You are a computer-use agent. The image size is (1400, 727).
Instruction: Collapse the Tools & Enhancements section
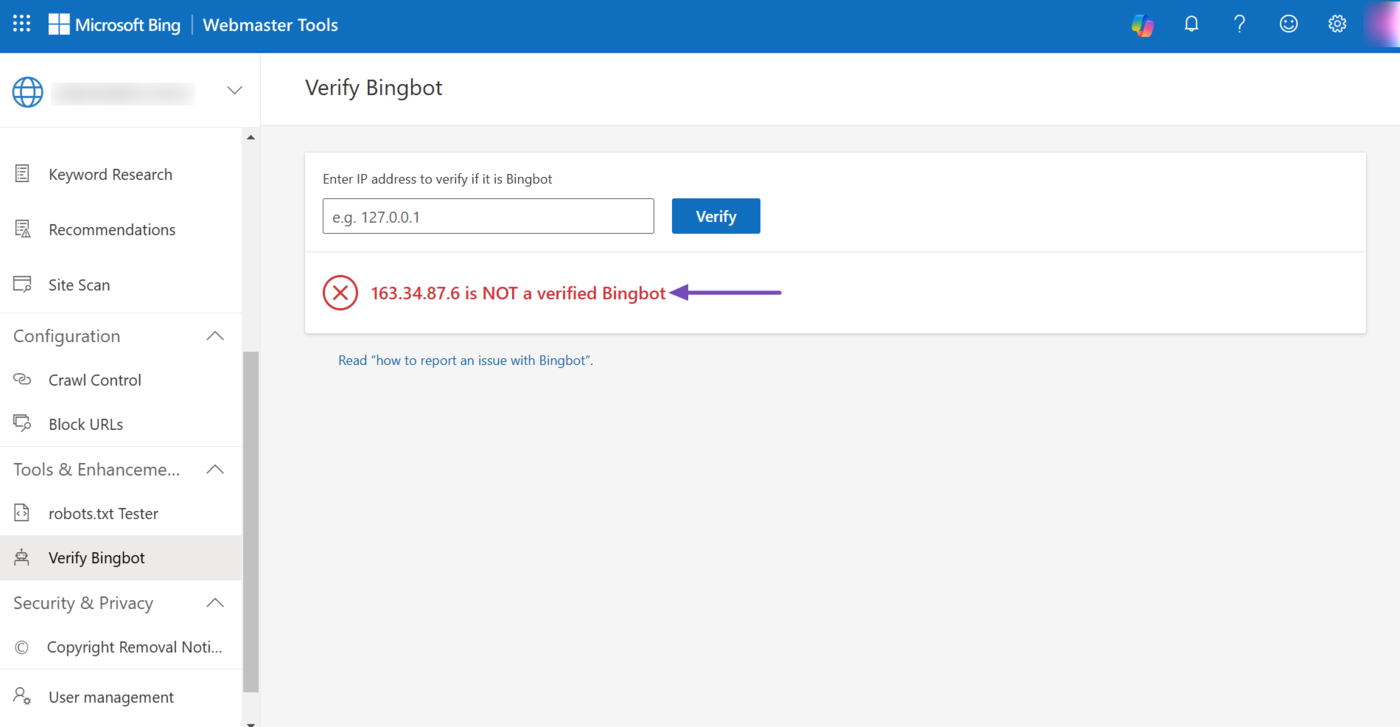pyautogui.click(x=215, y=469)
